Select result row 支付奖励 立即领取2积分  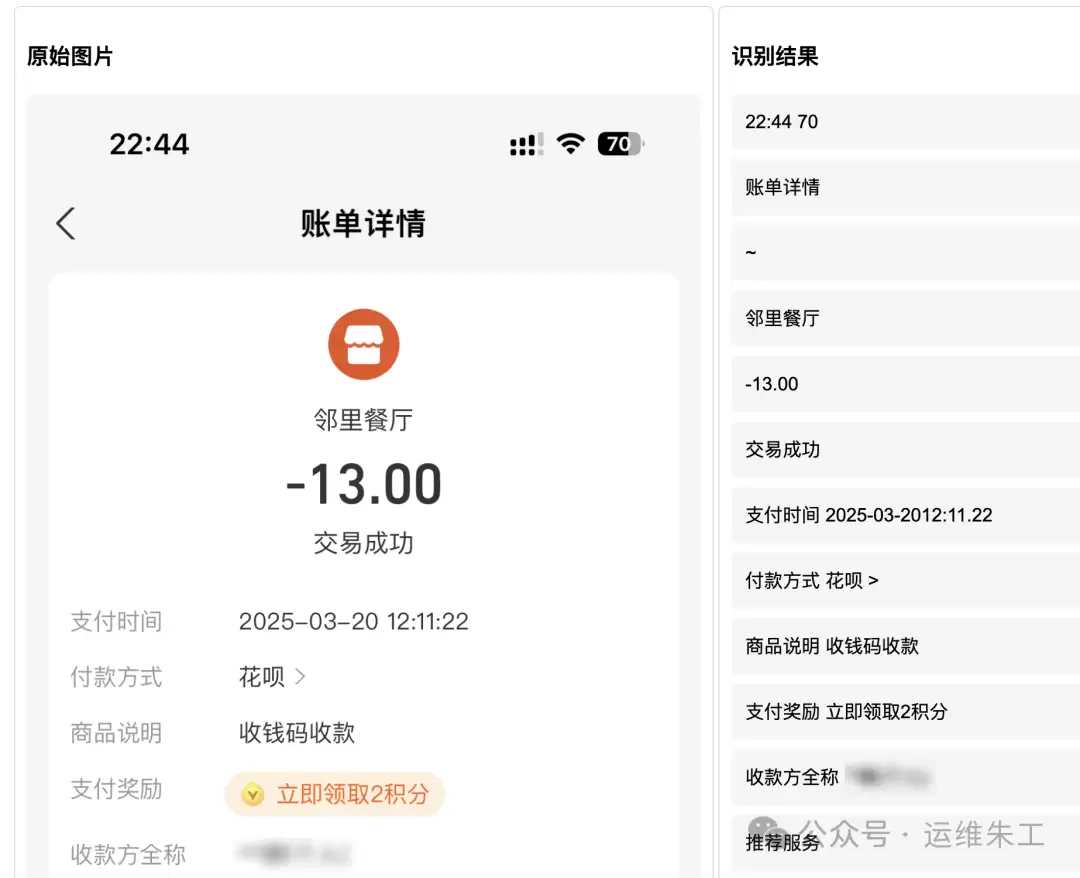906,711
